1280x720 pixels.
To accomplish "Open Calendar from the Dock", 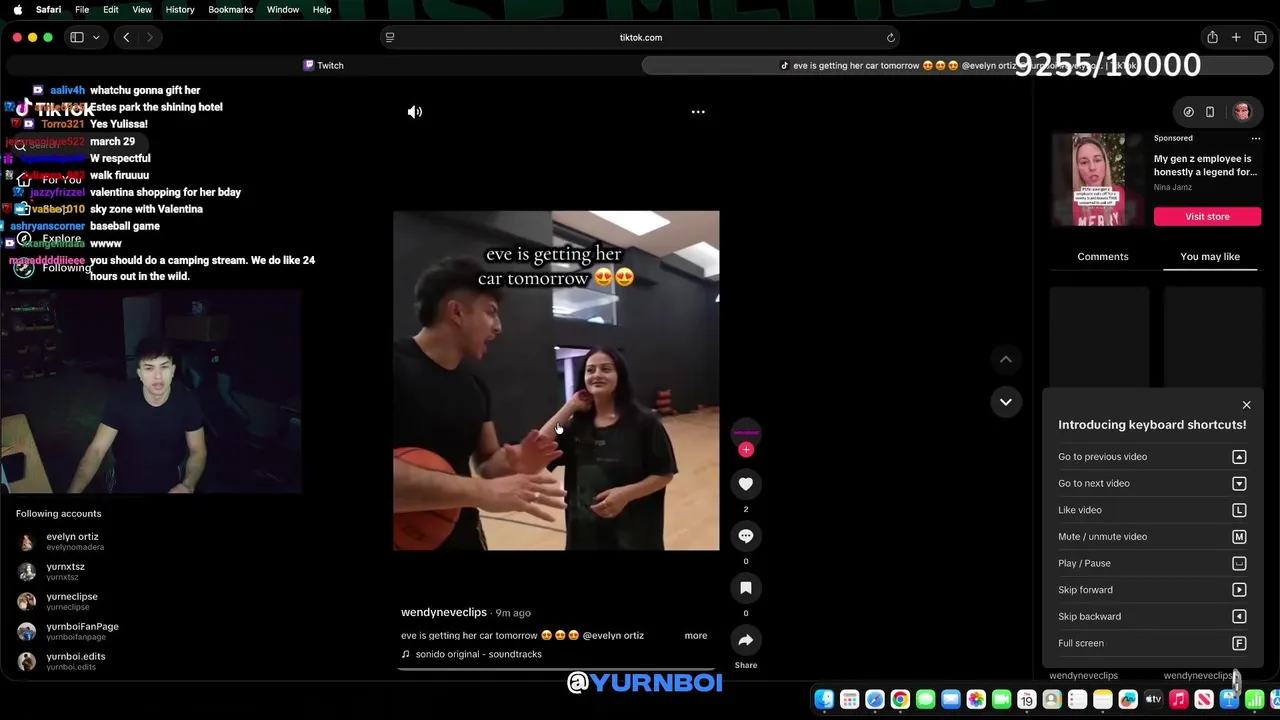I will tap(1027, 699).
